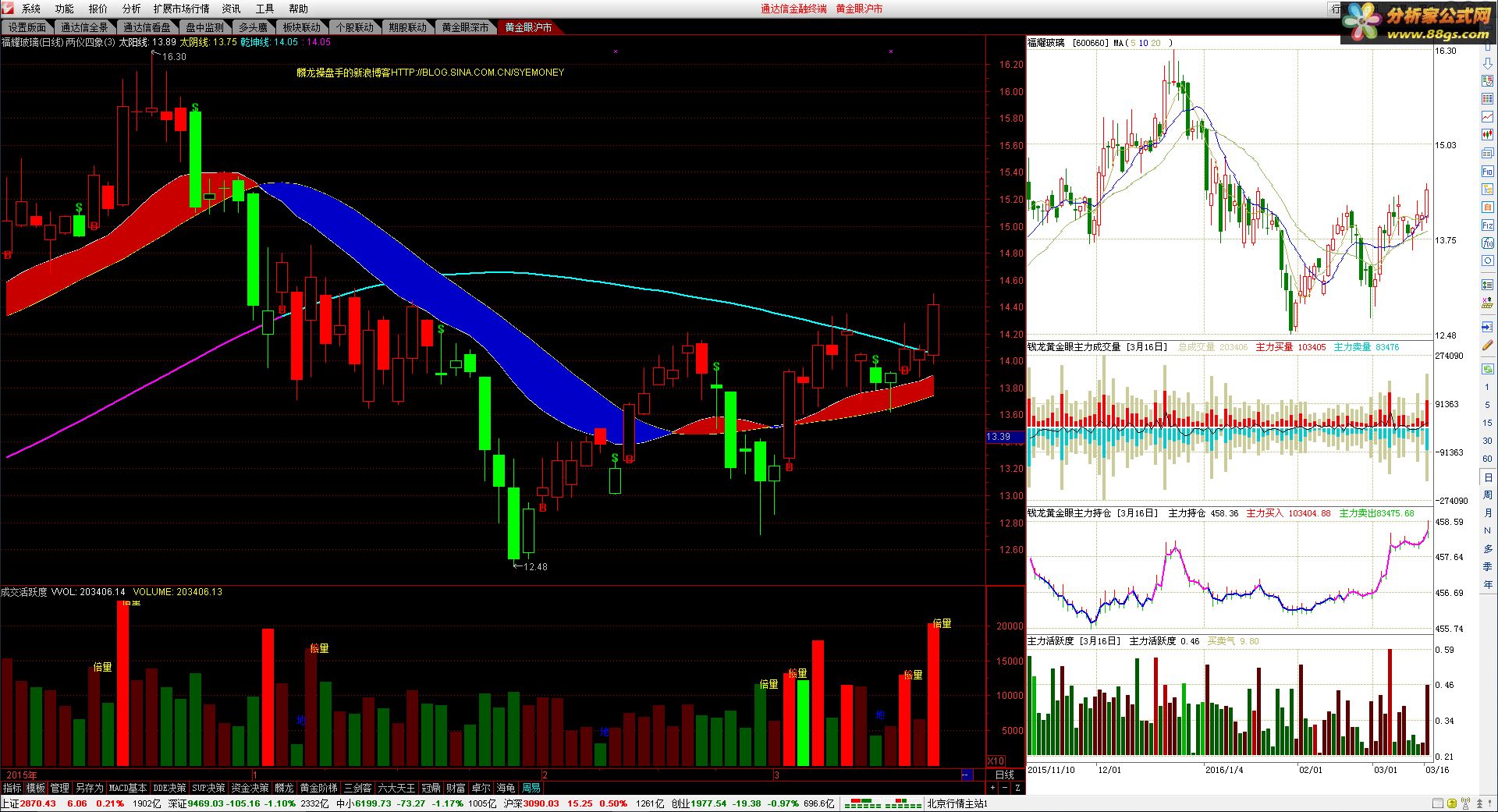Screen dimensions: 1498x812
Task: Click the F12 sidebar icon
Action: click(1487, 225)
